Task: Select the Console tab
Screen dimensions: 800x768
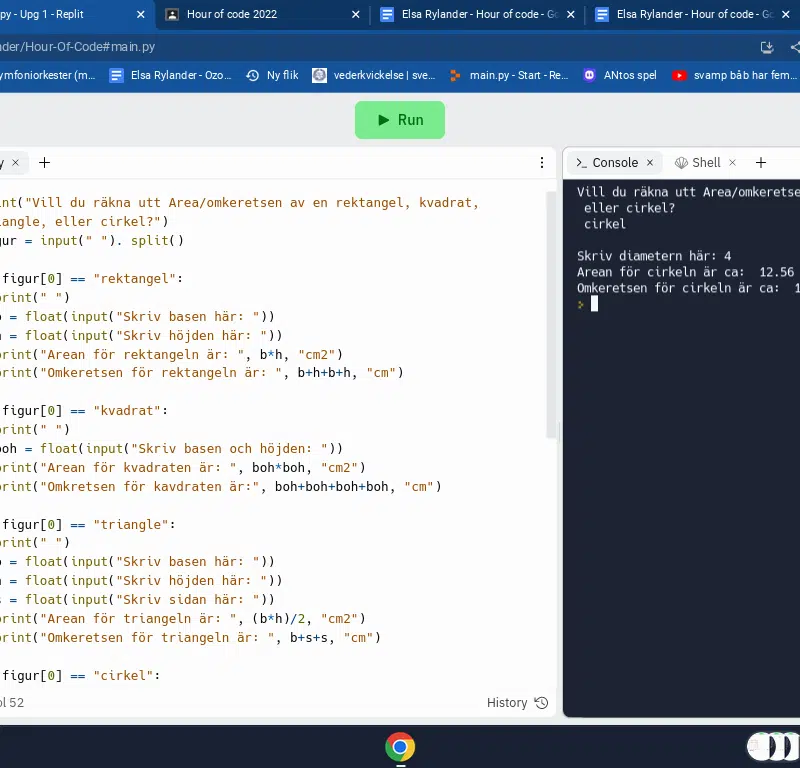Action: click(x=607, y=163)
